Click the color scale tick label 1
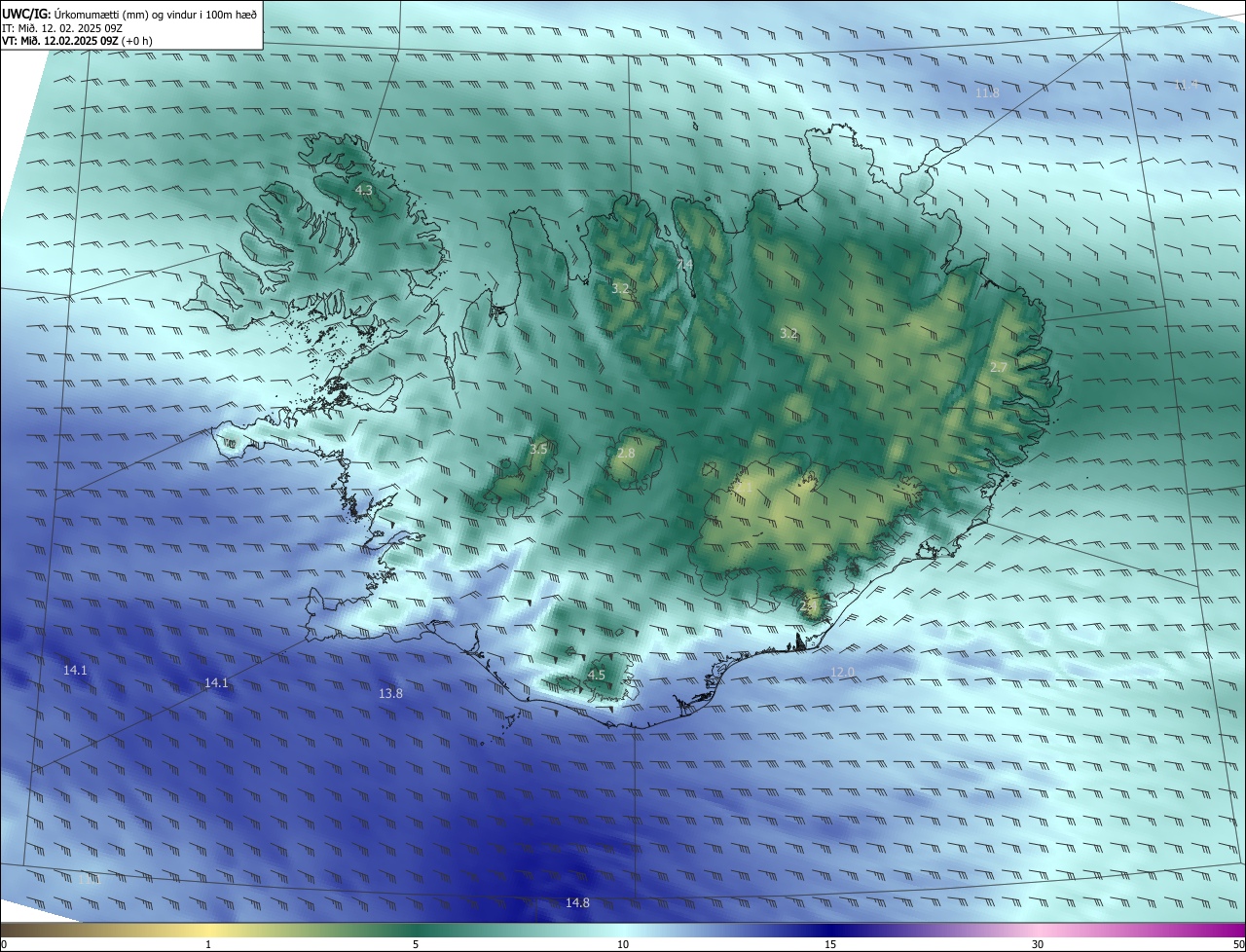This screenshot has width=1246, height=952. click(x=208, y=944)
